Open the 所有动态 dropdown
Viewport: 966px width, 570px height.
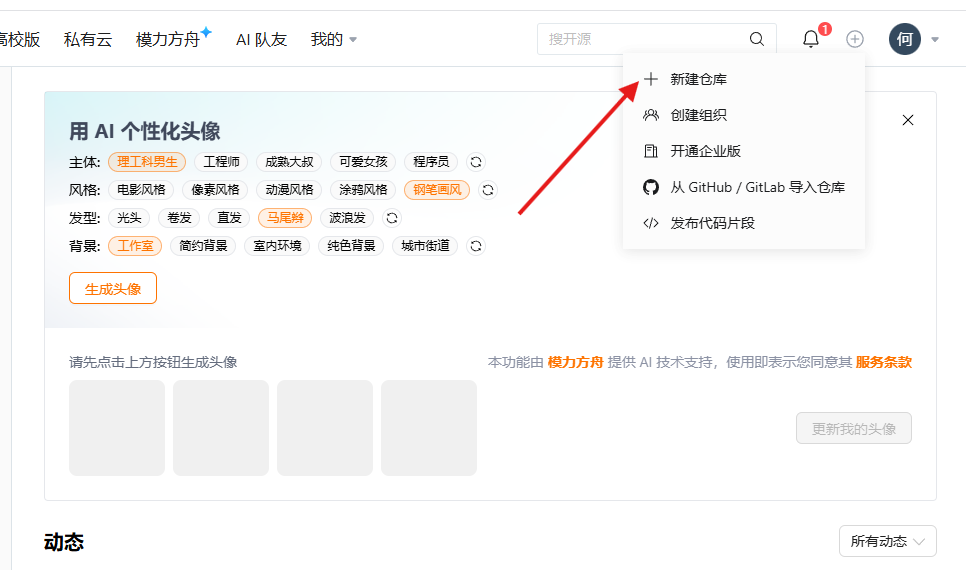887,541
